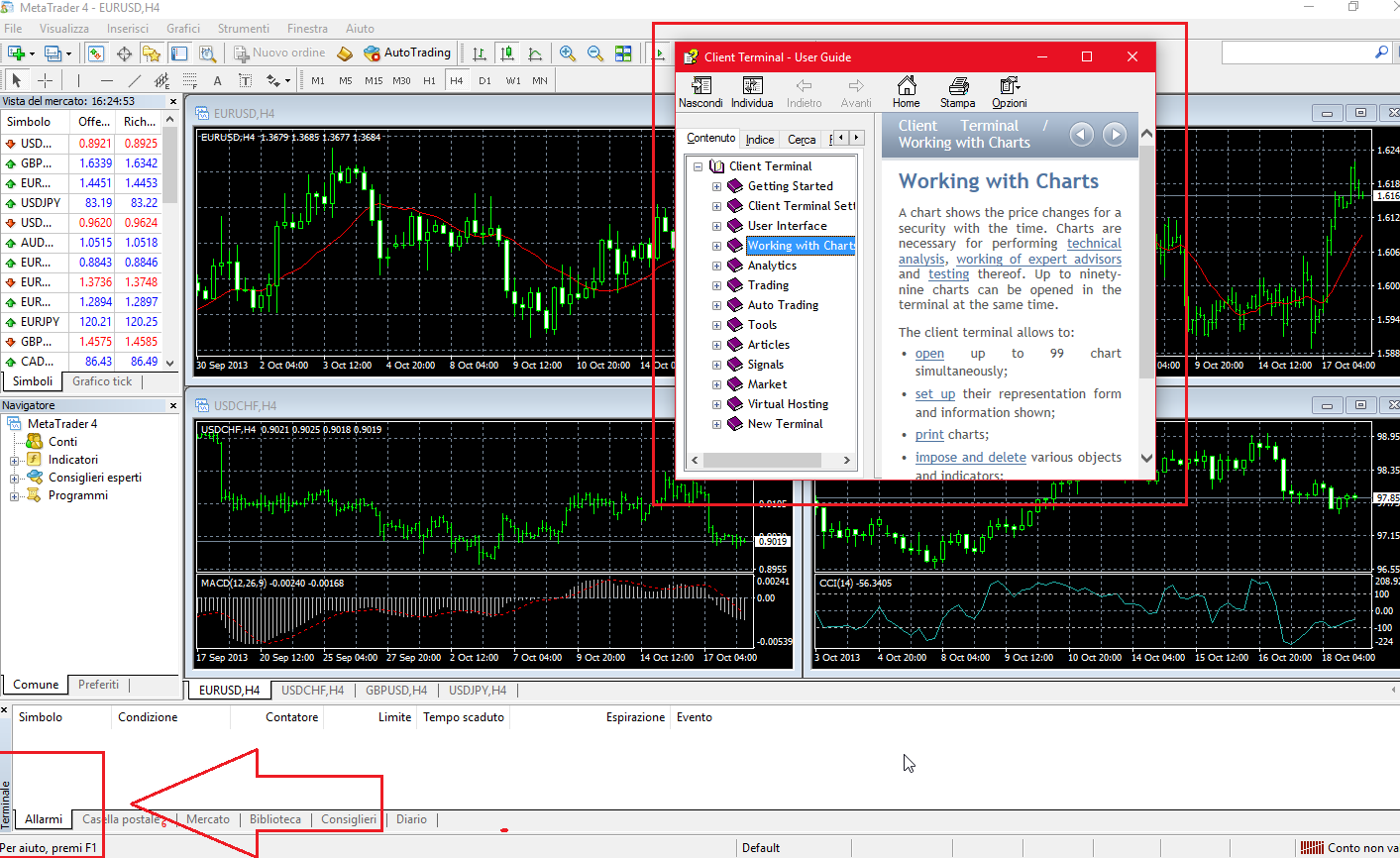Viewport: 1400px width, 858px height.
Task: Toggle the Data Window crosshair icon
Action: 124,54
